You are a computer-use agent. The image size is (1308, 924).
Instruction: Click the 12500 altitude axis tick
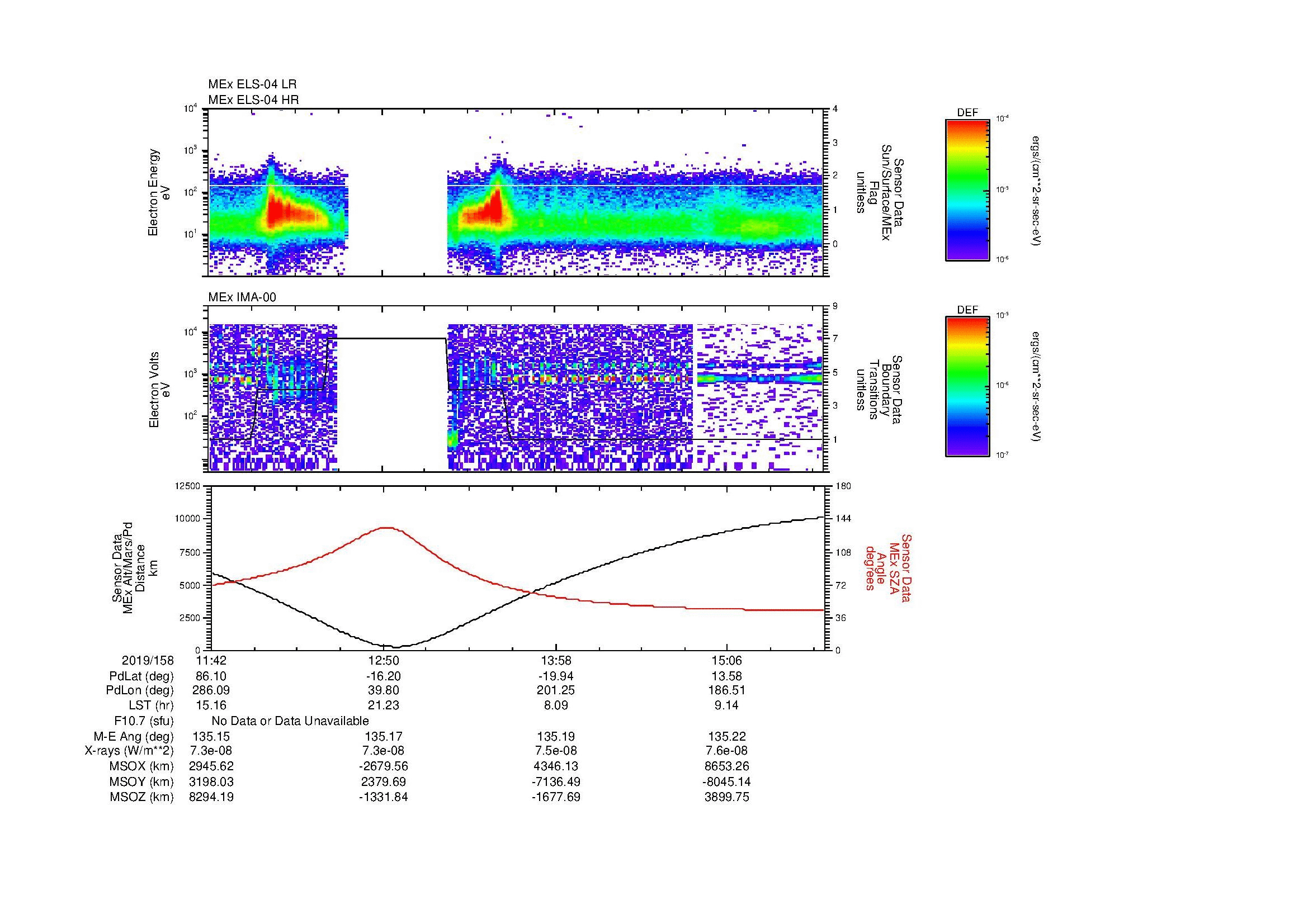pyautogui.click(x=187, y=486)
